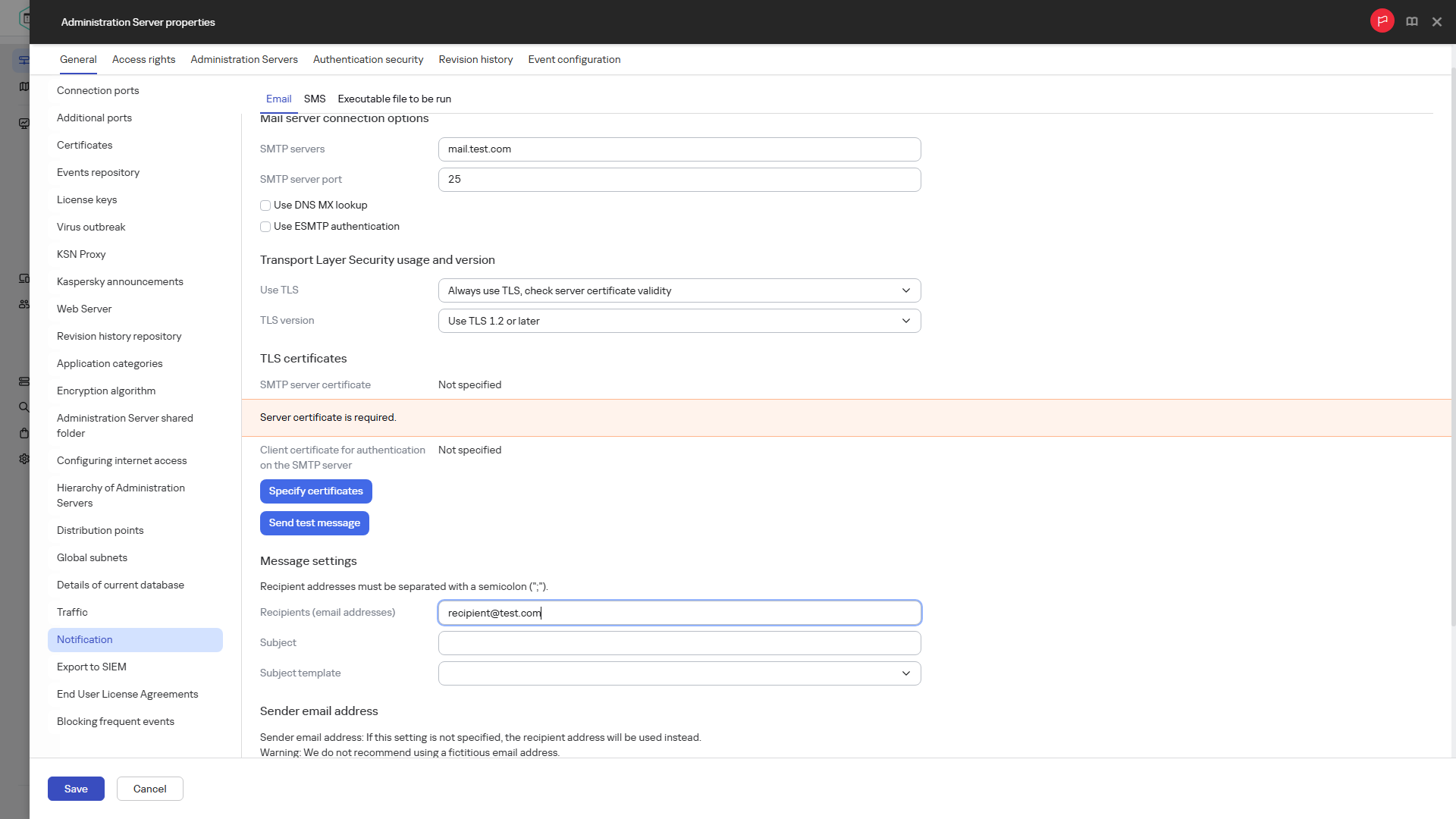Open the Authentication security tab
1456x819 pixels.
[x=368, y=60]
